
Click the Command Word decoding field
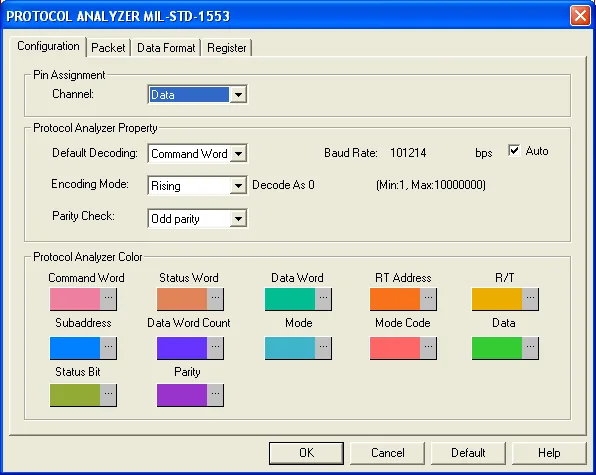point(189,154)
